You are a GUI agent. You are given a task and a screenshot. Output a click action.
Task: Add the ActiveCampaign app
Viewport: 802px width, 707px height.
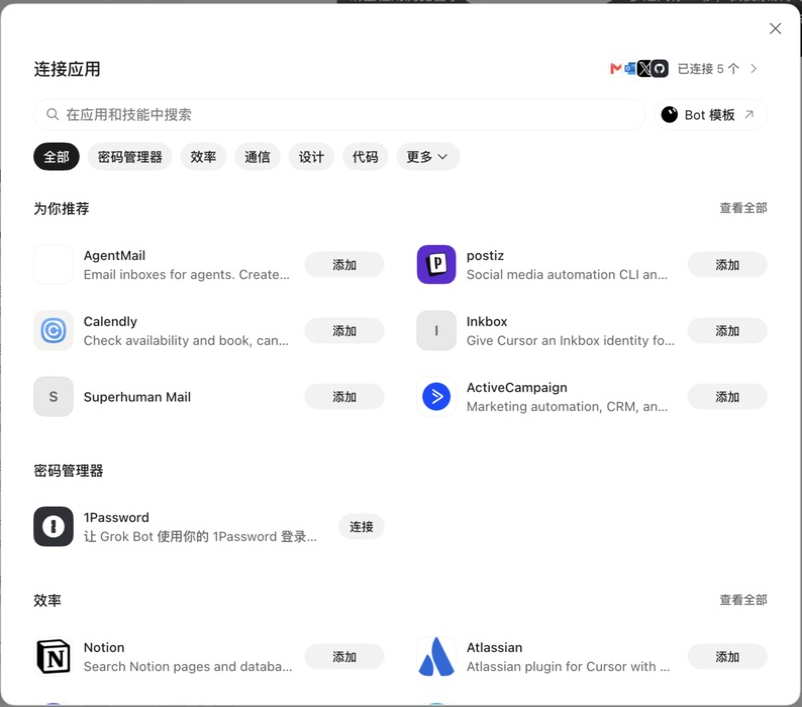pos(727,396)
